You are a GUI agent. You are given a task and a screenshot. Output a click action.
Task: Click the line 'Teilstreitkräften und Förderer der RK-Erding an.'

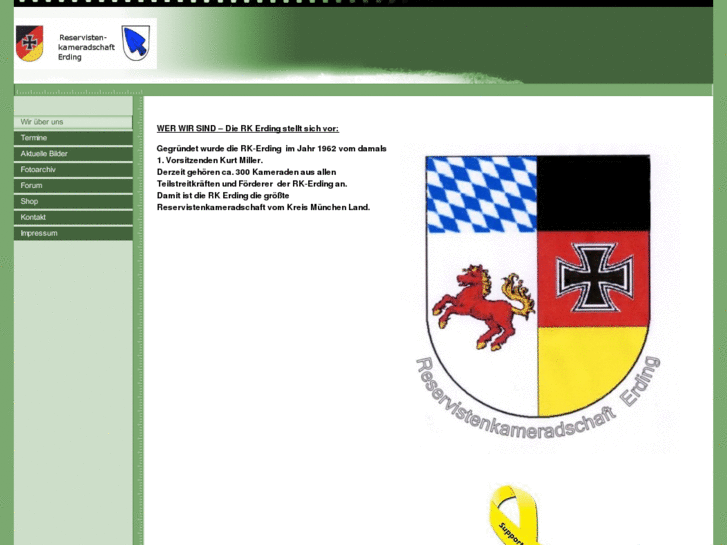tap(252, 184)
